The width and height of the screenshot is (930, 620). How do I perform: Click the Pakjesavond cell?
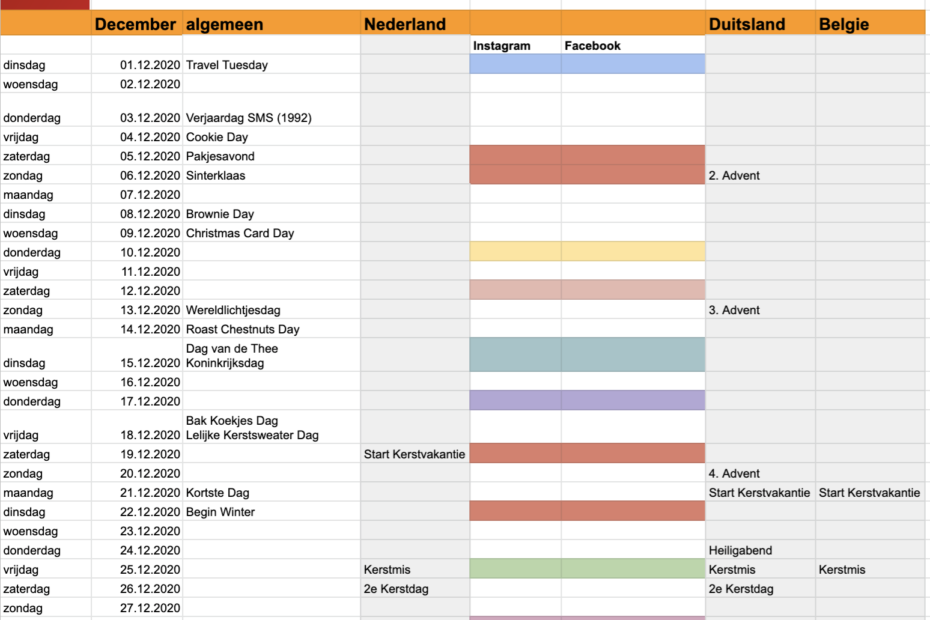272,155
